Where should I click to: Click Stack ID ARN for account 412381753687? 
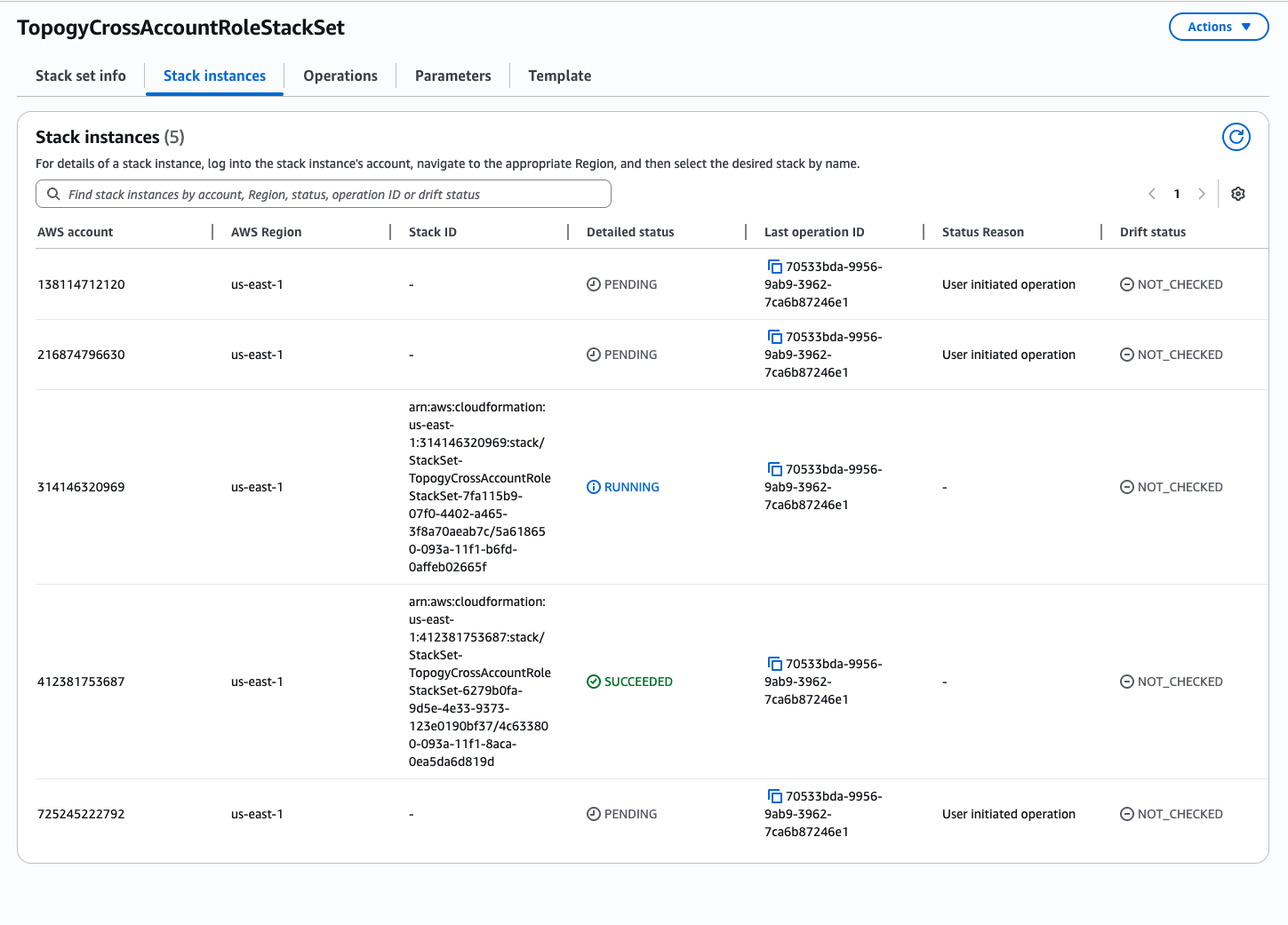pyautogui.click(x=480, y=682)
